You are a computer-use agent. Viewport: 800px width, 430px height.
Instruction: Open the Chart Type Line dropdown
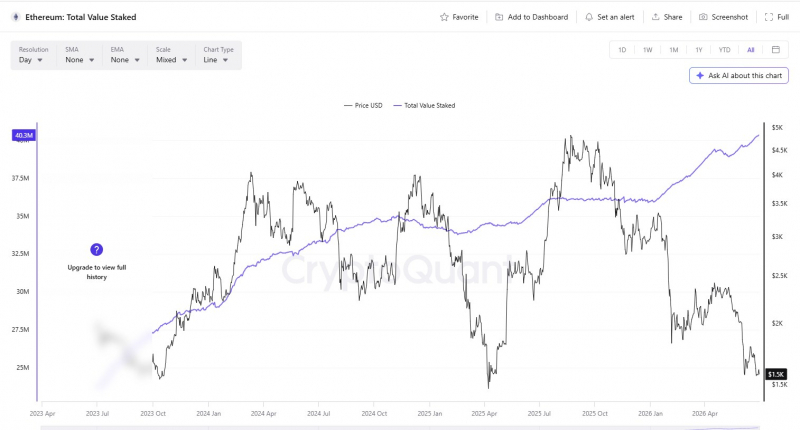click(218, 55)
